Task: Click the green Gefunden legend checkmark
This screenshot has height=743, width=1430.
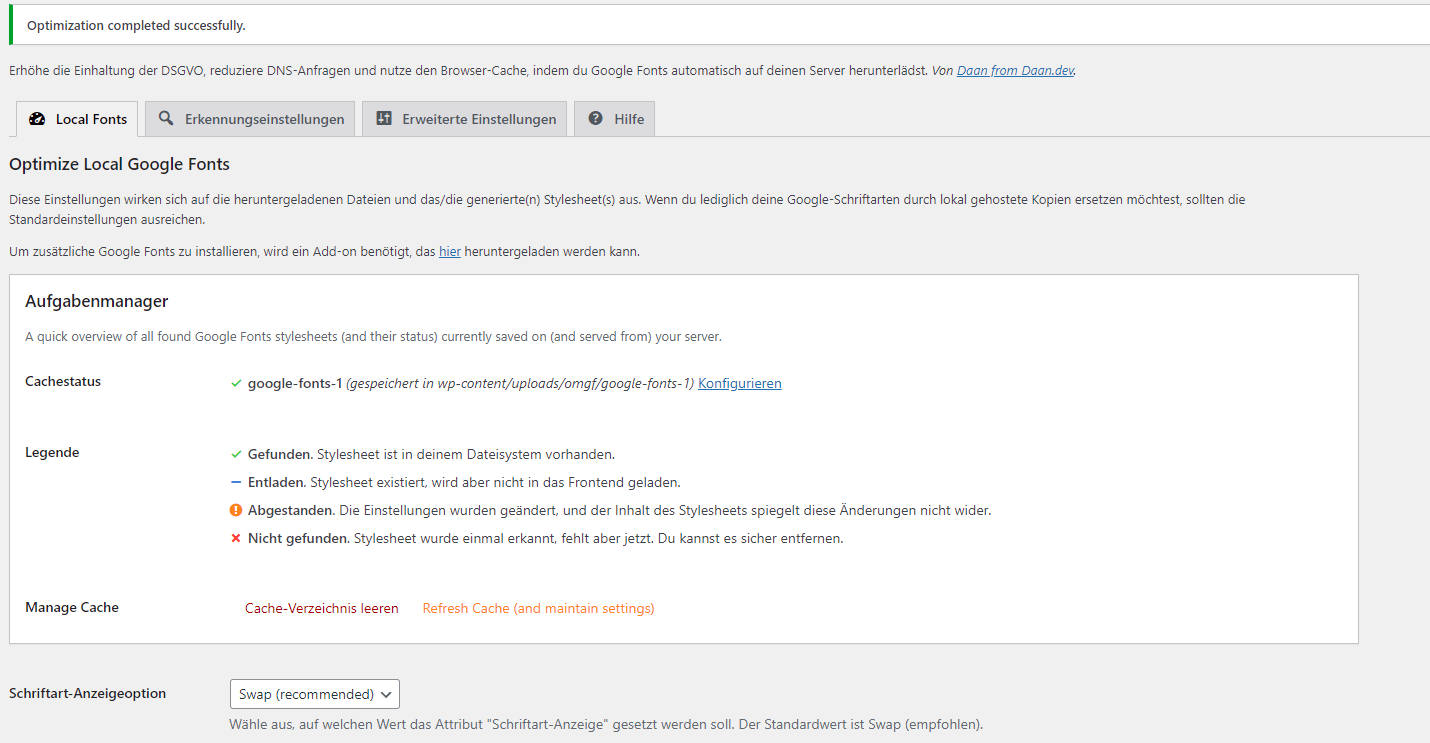Action: coord(236,454)
